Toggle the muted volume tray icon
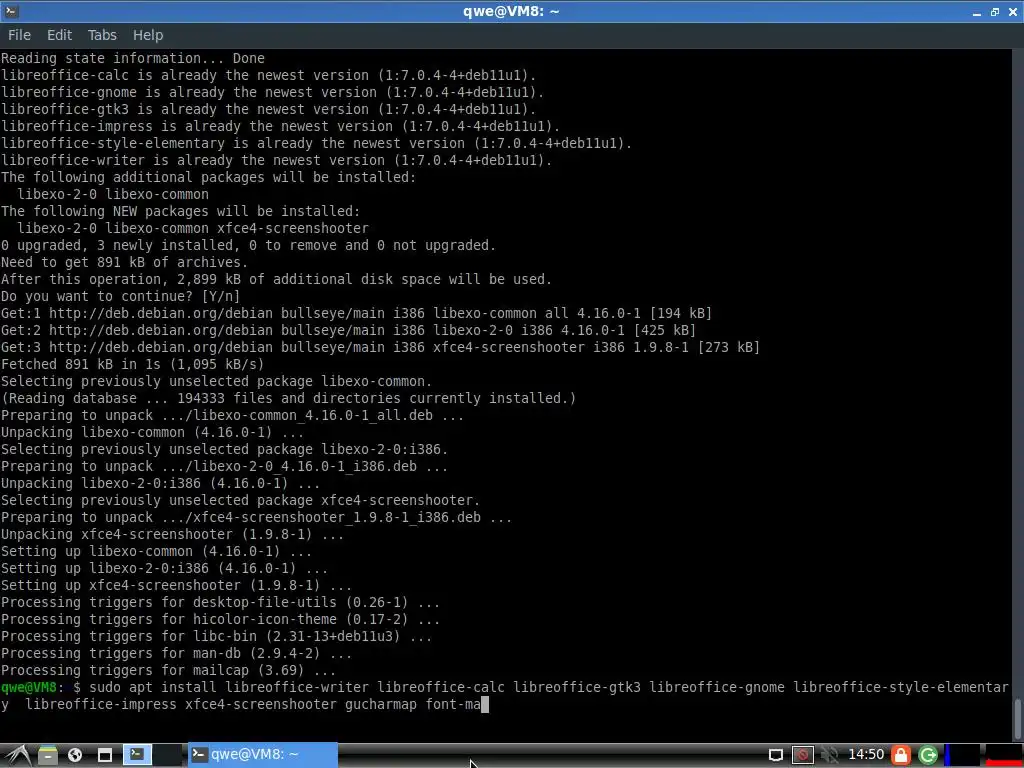 [829, 755]
